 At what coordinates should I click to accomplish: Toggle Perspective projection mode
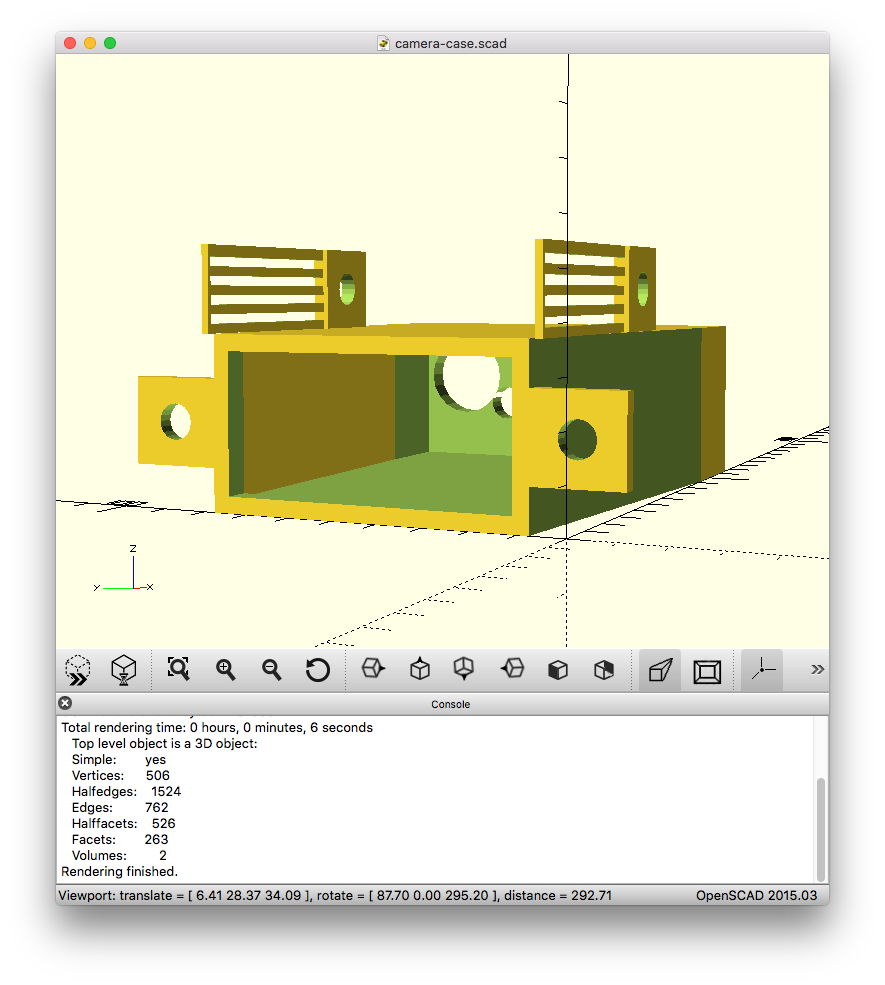660,669
